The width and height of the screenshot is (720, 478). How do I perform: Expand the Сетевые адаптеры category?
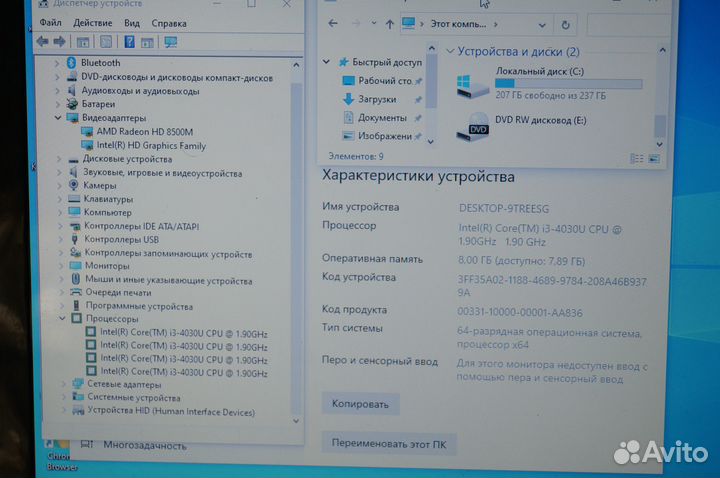click(63, 384)
